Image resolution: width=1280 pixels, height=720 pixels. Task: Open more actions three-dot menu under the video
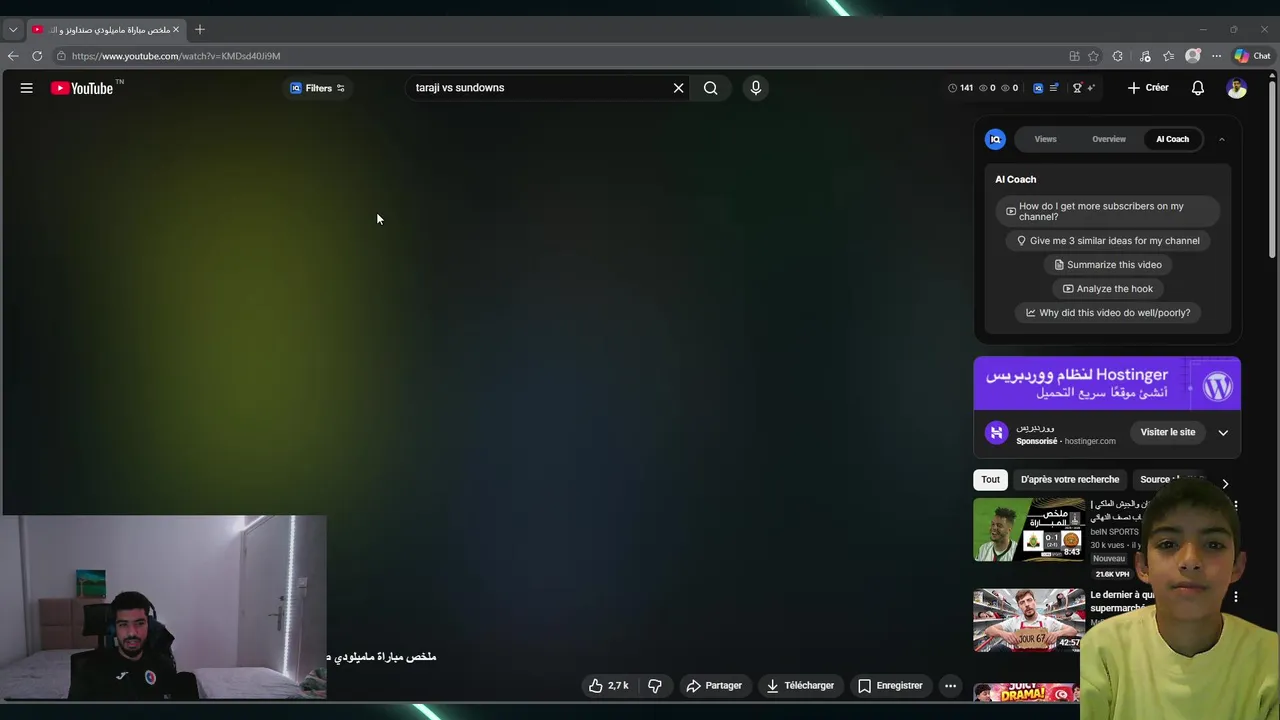(x=950, y=686)
